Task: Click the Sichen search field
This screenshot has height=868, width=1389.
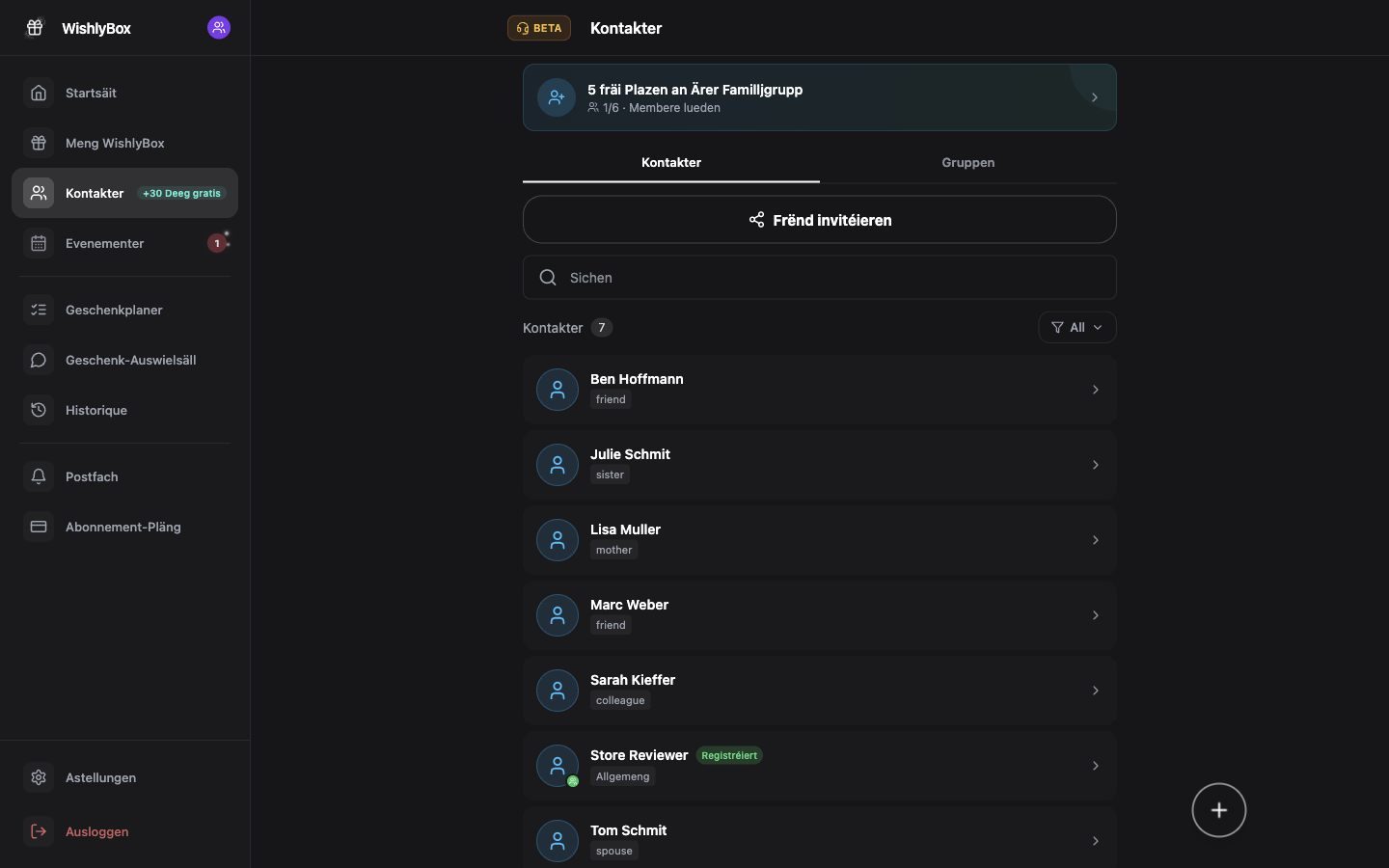Action: [820, 278]
